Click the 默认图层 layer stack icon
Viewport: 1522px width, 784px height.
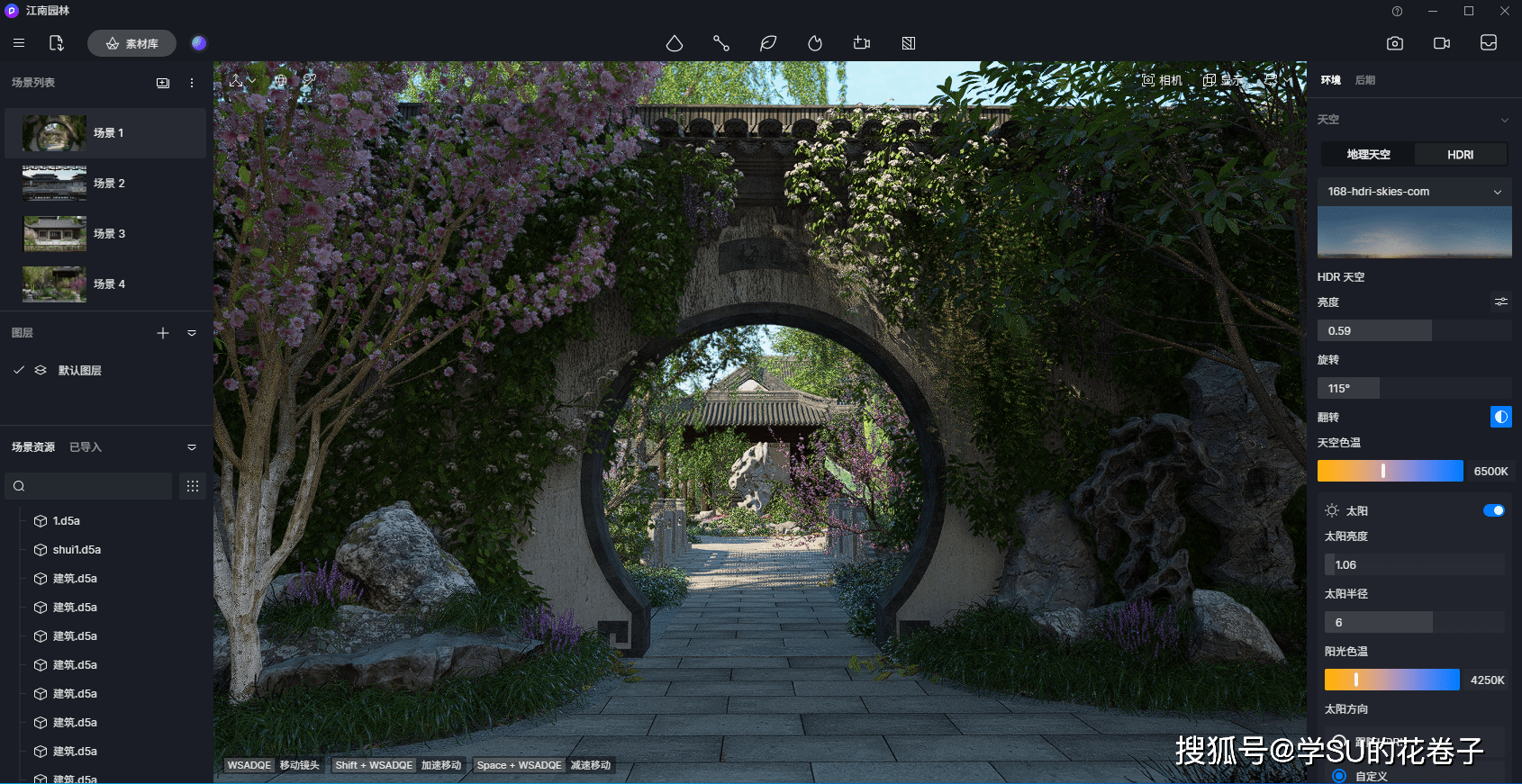pyautogui.click(x=41, y=370)
